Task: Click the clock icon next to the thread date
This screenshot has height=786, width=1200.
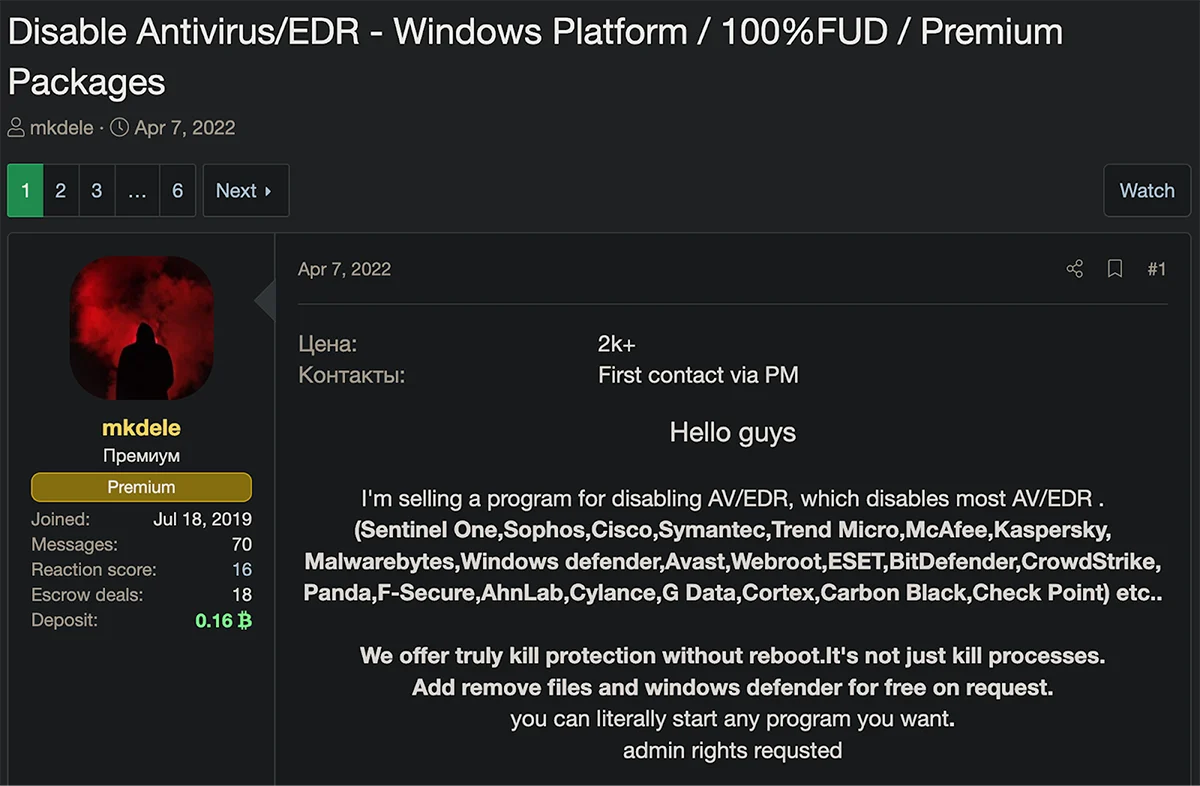Action: pyautogui.click(x=119, y=128)
